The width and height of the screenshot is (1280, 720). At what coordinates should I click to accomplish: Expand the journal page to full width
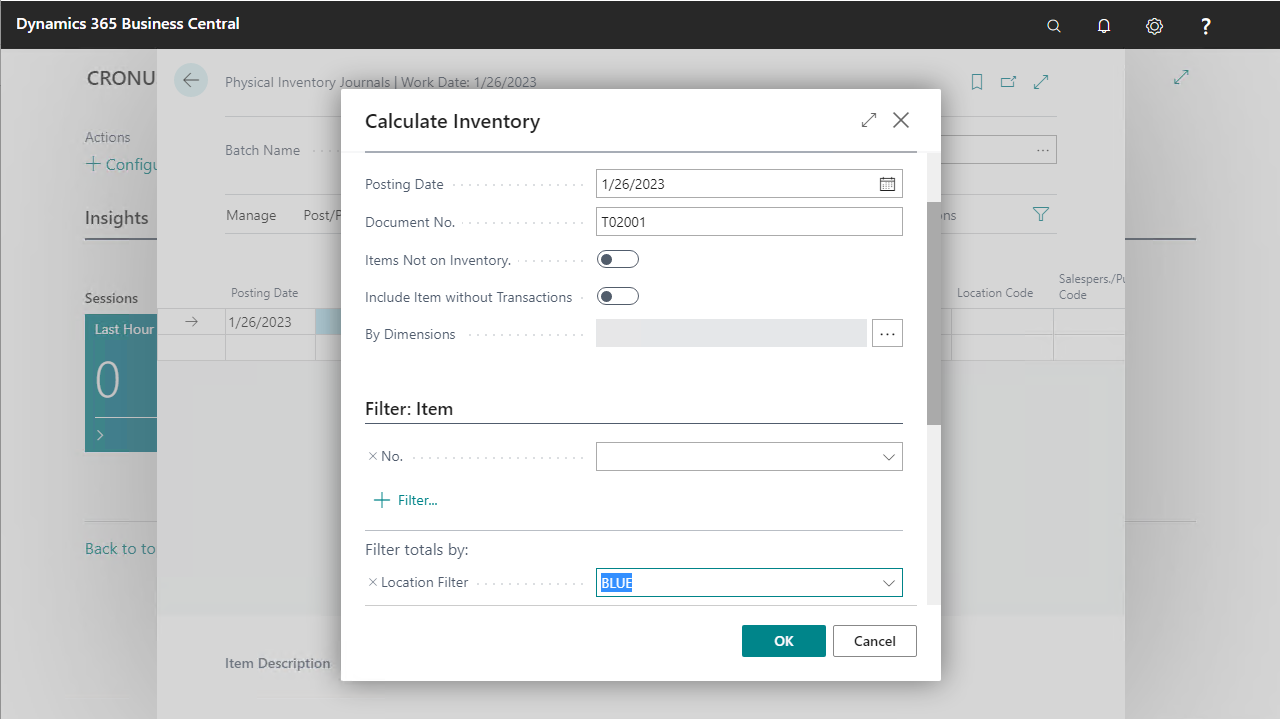pyautogui.click(x=1041, y=82)
